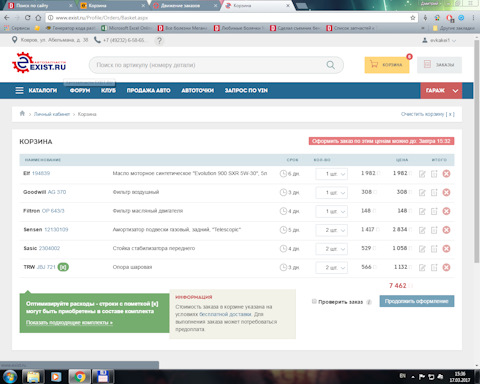Open Chrome from the Windows taskbar
This screenshot has width=480, height=384.
tap(80, 377)
